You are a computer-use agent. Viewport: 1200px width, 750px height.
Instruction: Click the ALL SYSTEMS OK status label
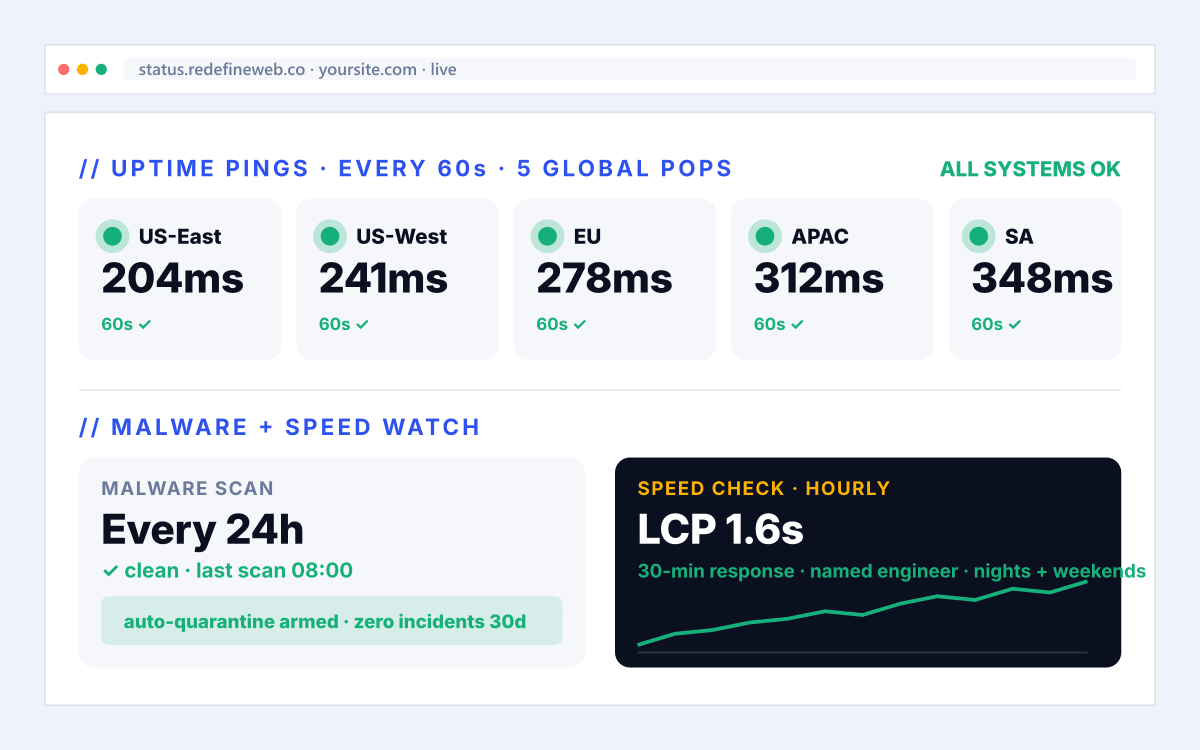(1030, 169)
